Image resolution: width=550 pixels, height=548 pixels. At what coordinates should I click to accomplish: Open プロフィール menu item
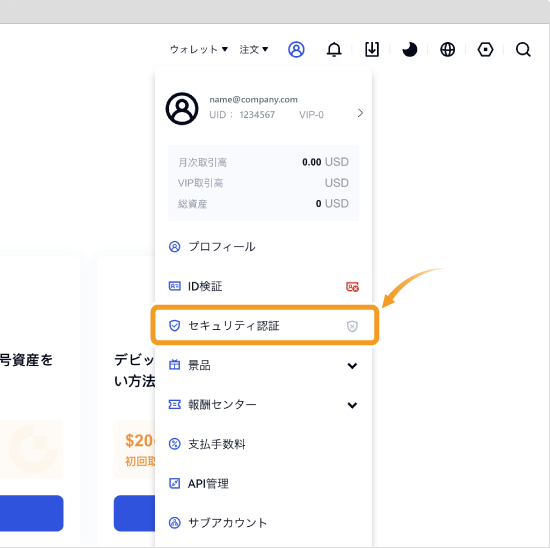coord(263,247)
